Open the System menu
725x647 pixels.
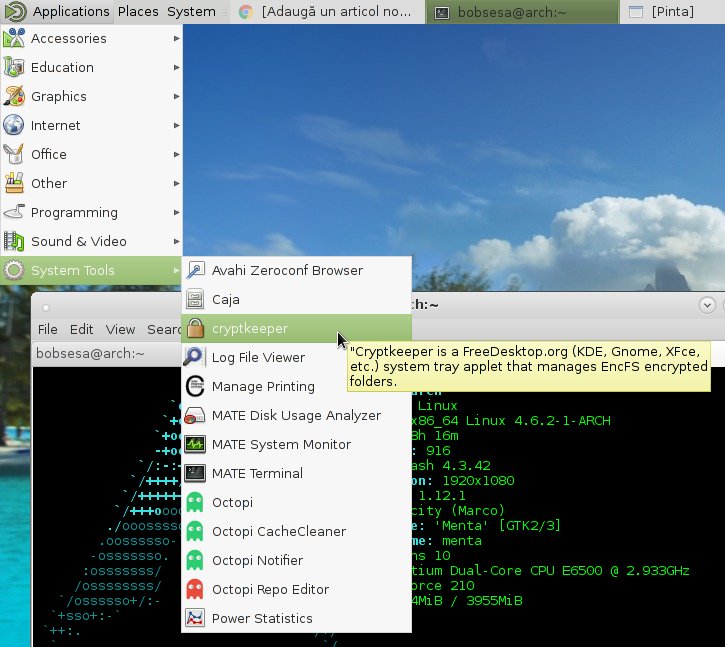coord(191,11)
